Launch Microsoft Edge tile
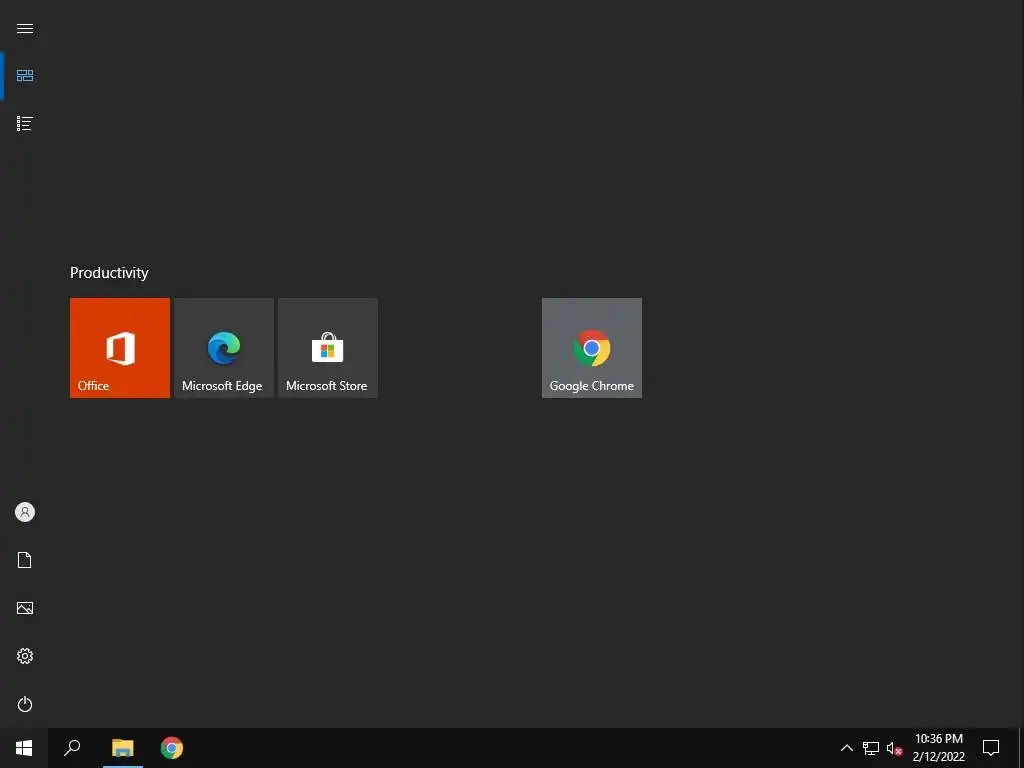Viewport: 1024px width, 768px height. [224, 347]
